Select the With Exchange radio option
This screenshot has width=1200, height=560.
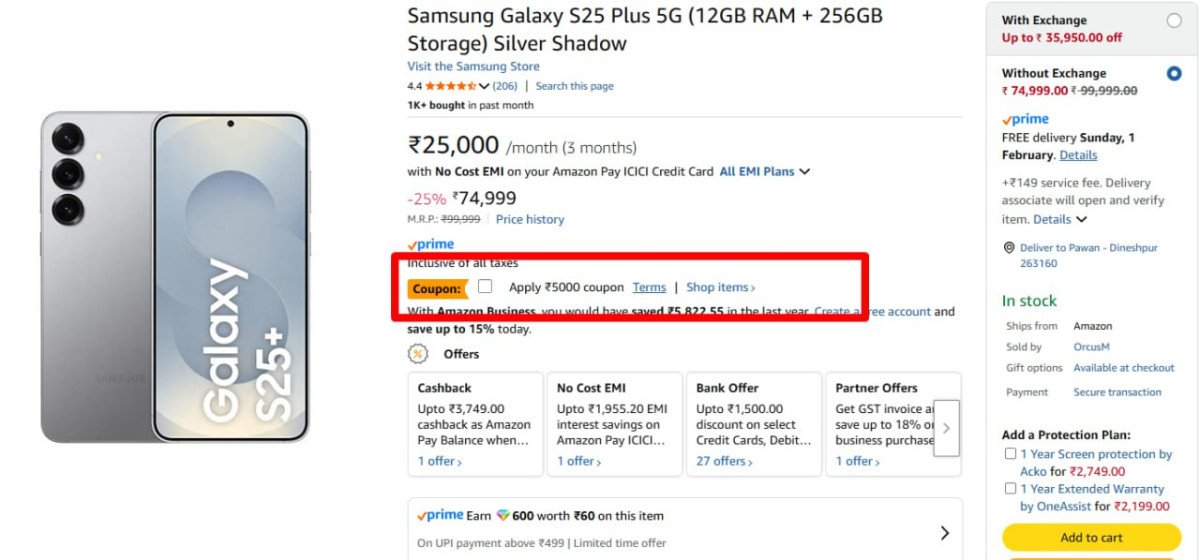click(1173, 20)
